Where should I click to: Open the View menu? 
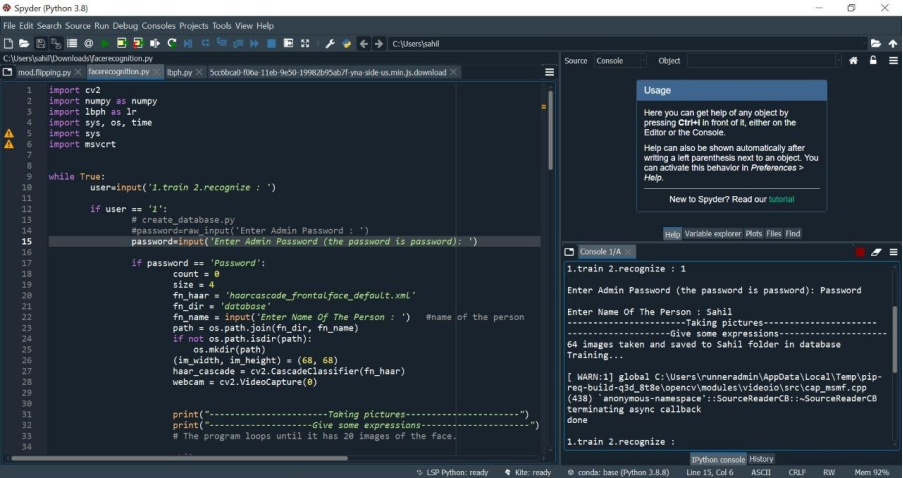pos(244,26)
